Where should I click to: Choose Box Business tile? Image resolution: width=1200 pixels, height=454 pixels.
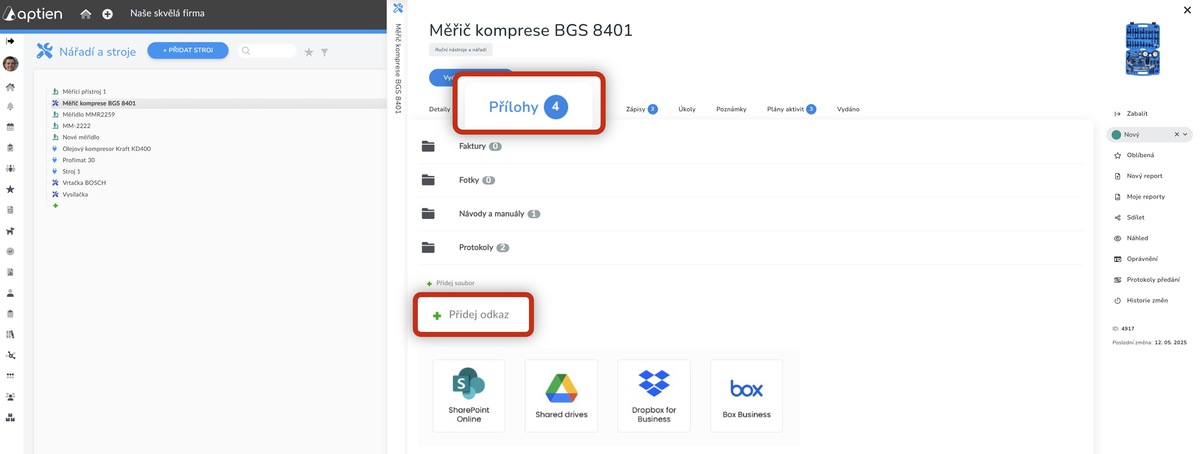point(746,396)
